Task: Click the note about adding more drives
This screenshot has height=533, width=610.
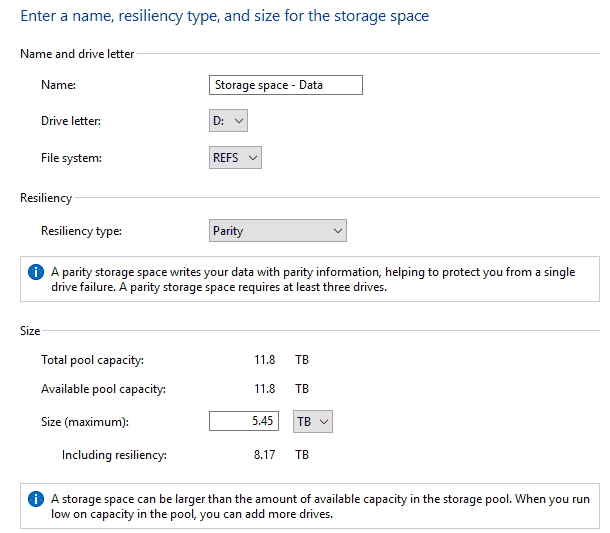Action: pos(321,506)
